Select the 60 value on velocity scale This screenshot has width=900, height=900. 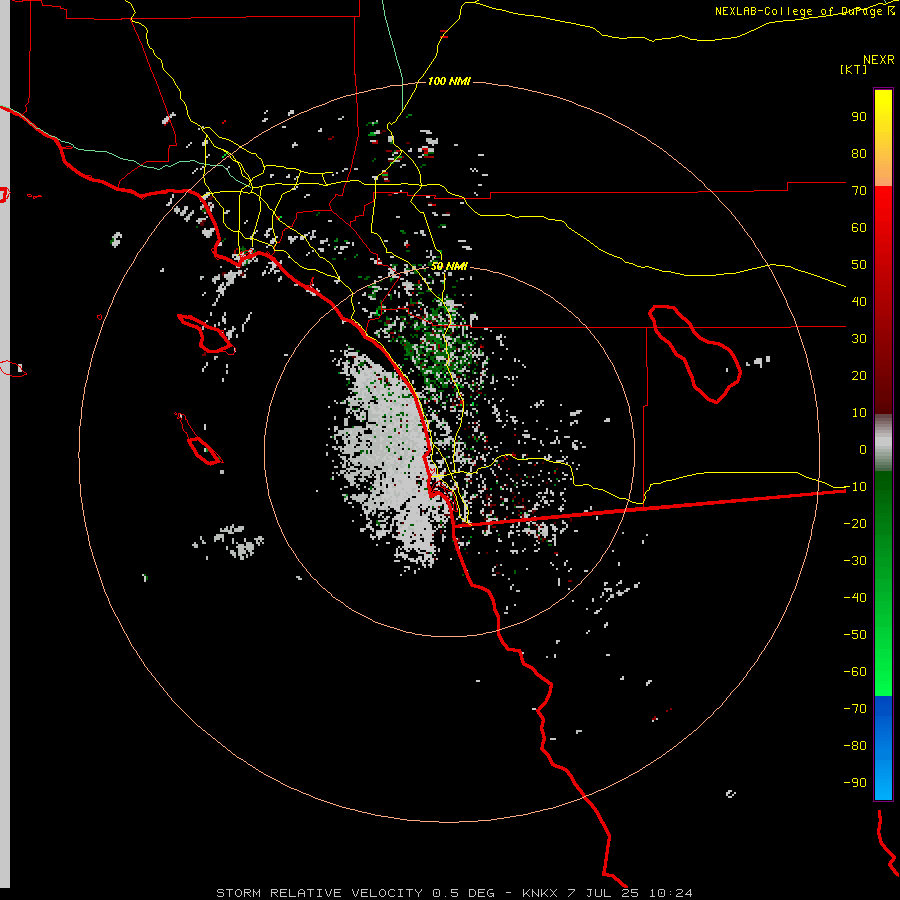coord(859,227)
